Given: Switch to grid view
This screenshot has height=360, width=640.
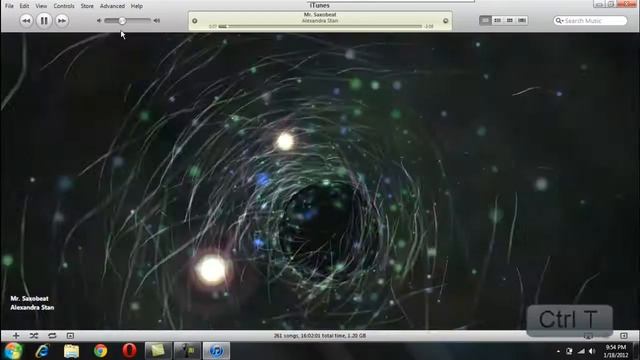Looking at the screenshot, I should [x=509, y=20].
